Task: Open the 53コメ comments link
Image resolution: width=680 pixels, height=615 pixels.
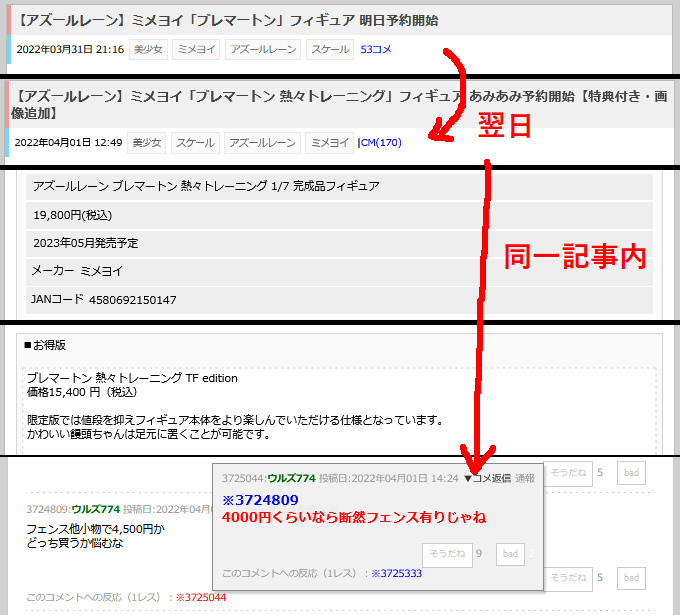Action: pos(375,49)
